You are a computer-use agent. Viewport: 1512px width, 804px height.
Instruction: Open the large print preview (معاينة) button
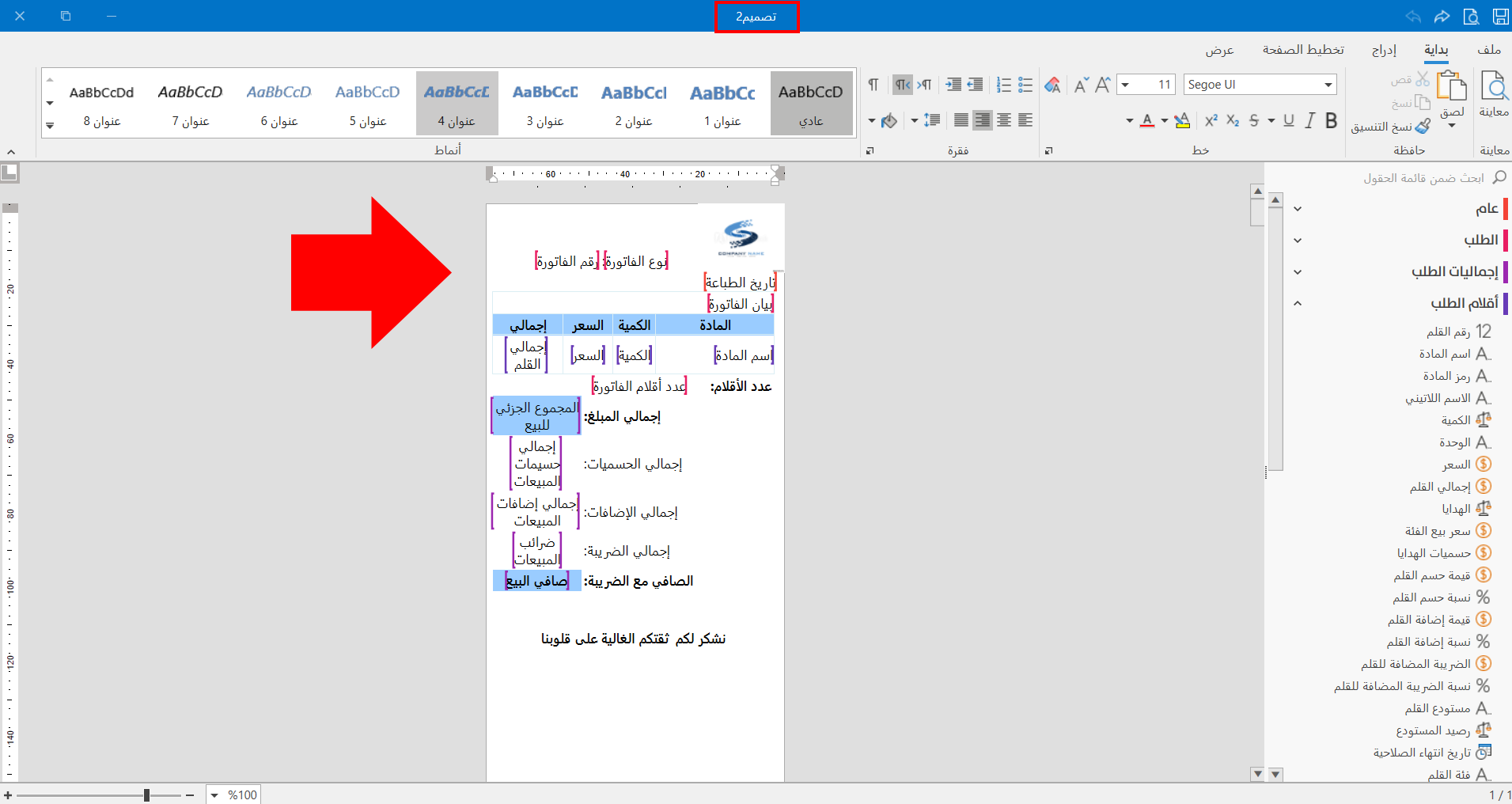tap(1494, 93)
